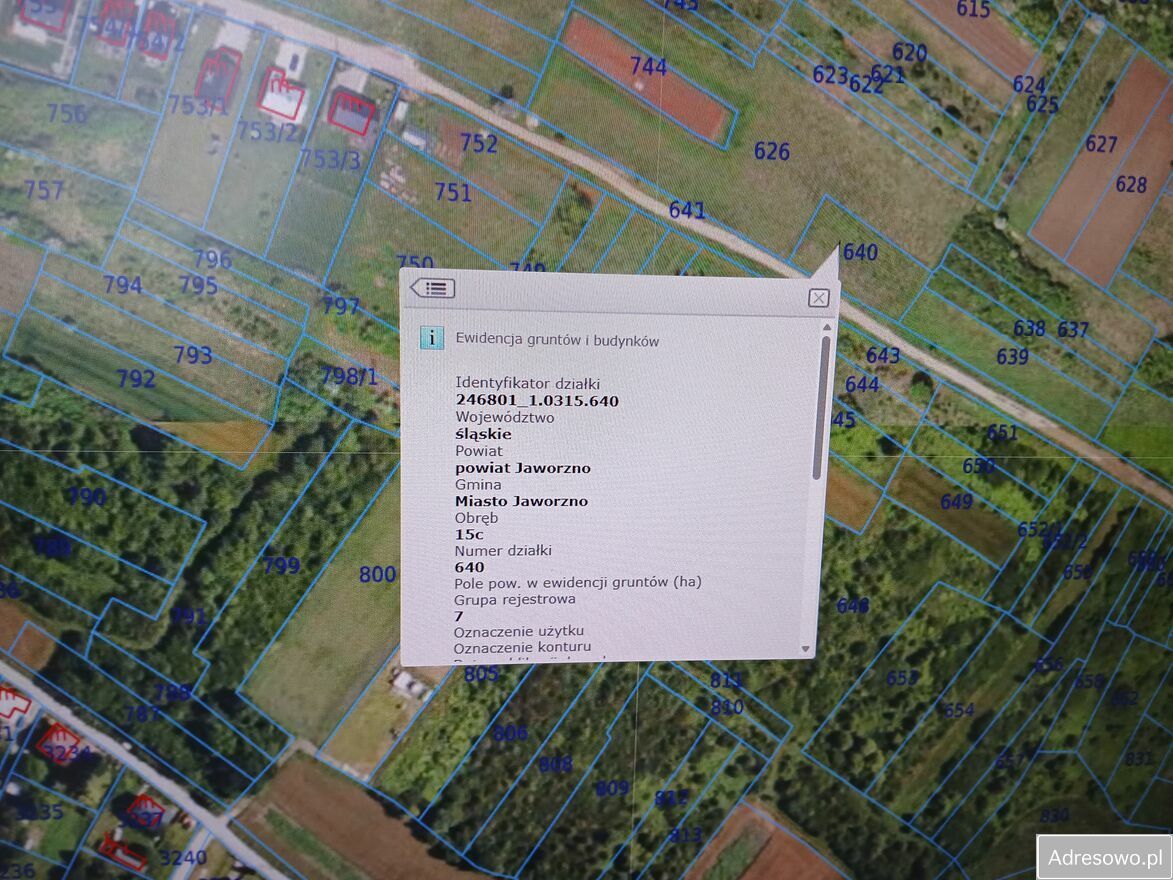Click parcel label 798/1 on the map
Image resolution: width=1173 pixels, height=880 pixels.
coord(350,376)
